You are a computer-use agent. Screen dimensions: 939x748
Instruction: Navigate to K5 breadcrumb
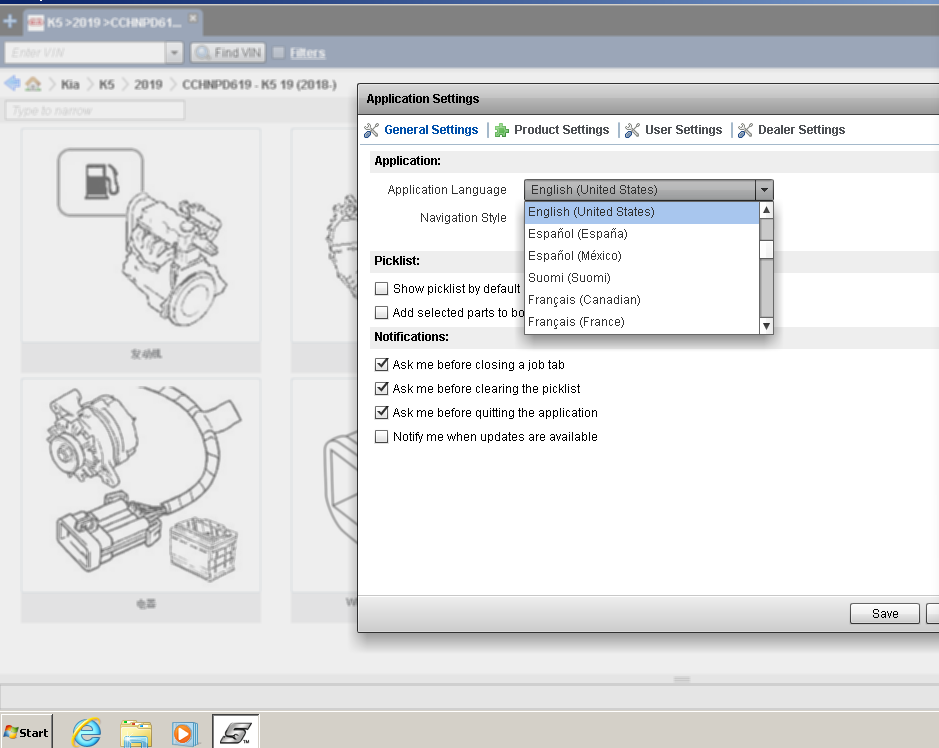[x=107, y=84]
